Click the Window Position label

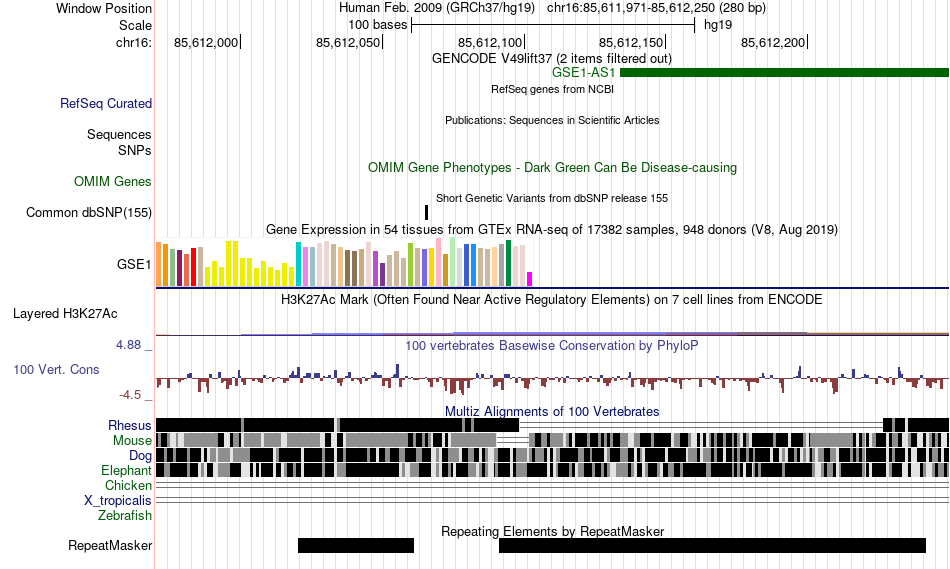tap(104, 8)
